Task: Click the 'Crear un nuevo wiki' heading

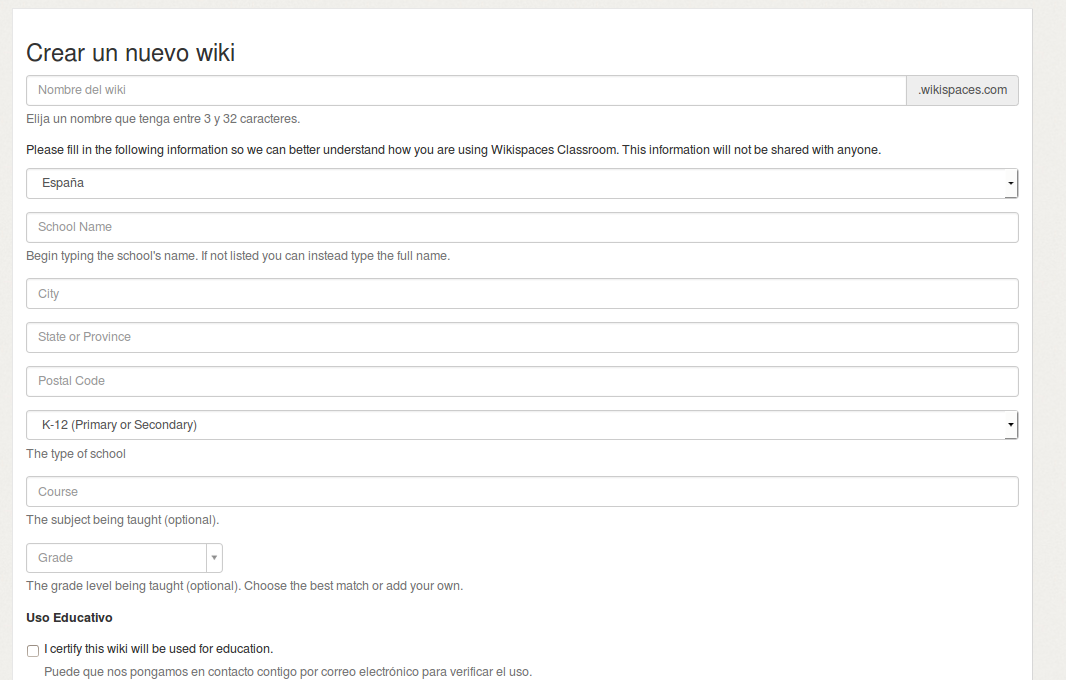Action: pos(130,53)
